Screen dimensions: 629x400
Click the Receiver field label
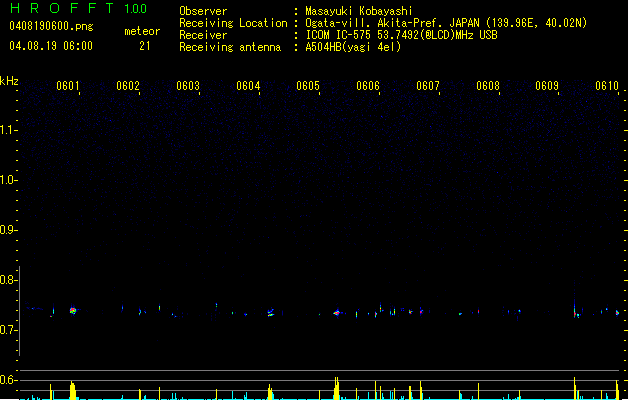coord(203,35)
